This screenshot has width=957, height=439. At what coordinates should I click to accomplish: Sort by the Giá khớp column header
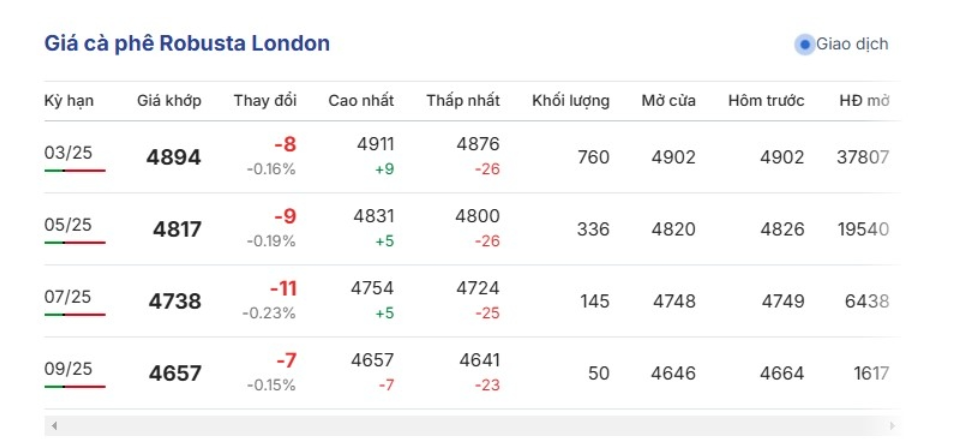169,101
